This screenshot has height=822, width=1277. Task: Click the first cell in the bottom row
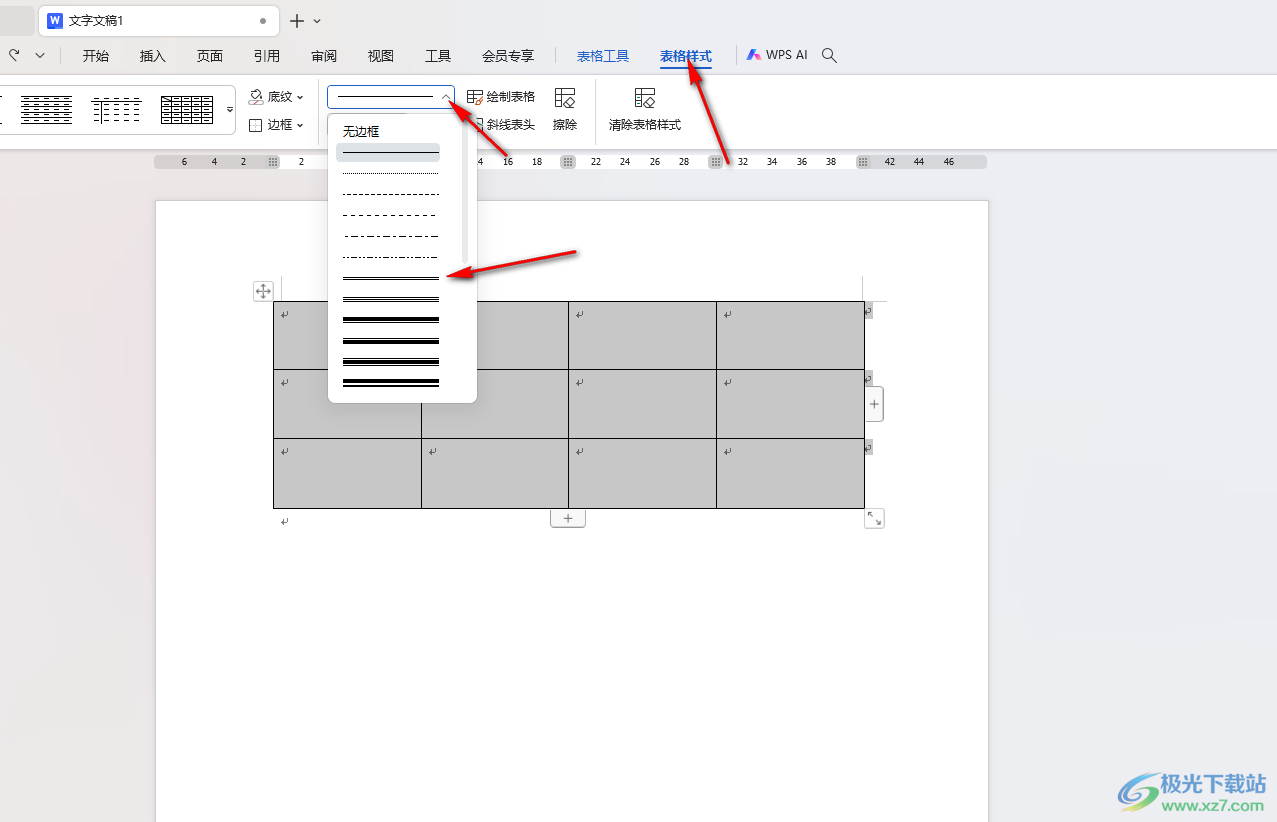pyautogui.click(x=347, y=473)
